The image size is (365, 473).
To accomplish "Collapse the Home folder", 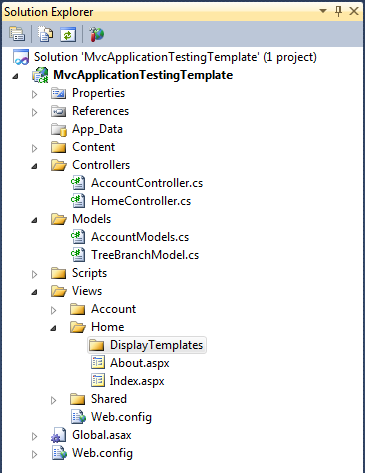I will pos(53,328).
